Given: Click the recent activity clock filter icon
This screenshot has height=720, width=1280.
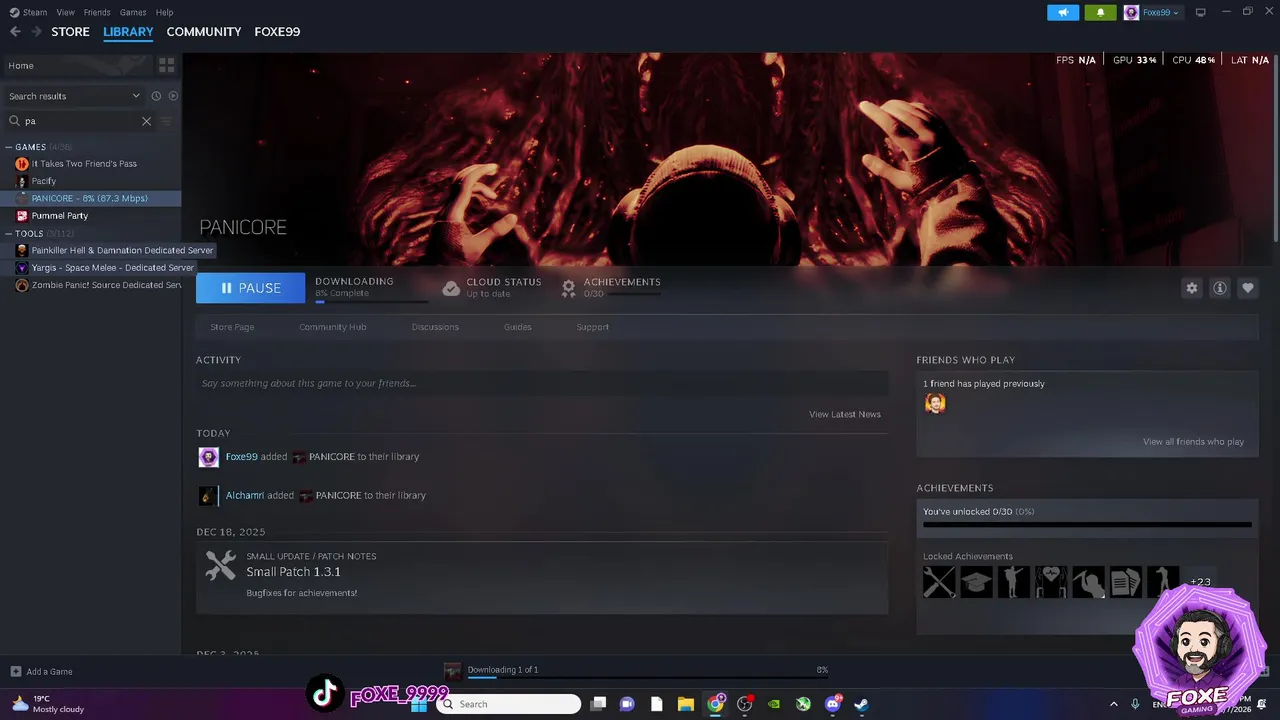Looking at the screenshot, I should click(x=156, y=96).
